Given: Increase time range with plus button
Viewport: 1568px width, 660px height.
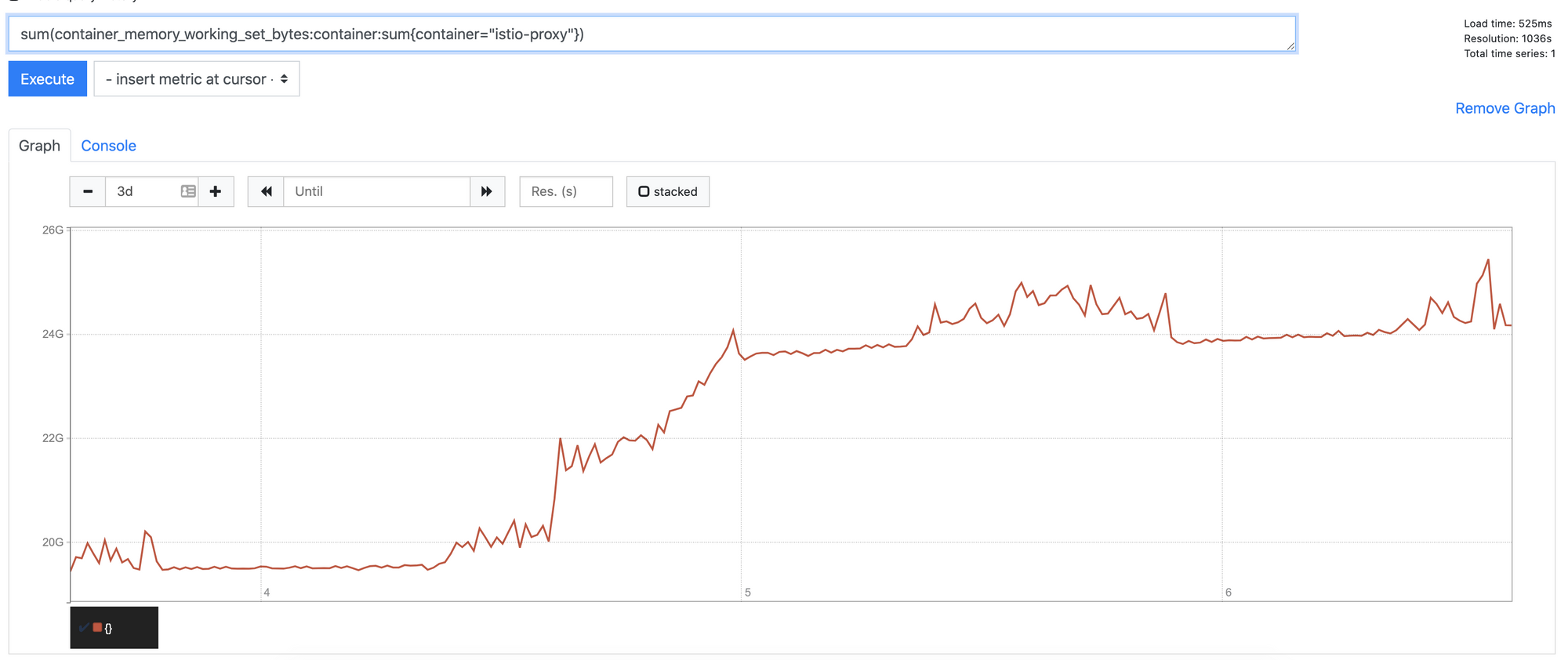Looking at the screenshot, I should (216, 191).
